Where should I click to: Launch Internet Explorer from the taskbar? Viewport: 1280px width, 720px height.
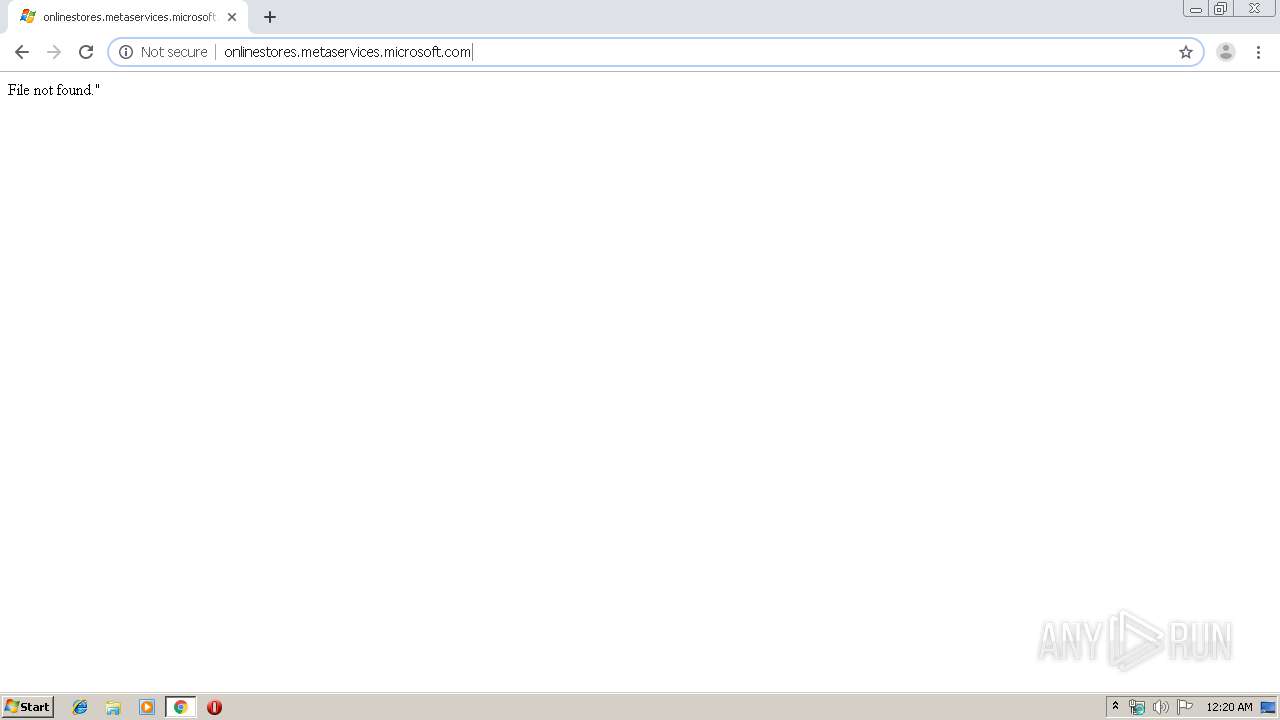coord(80,707)
